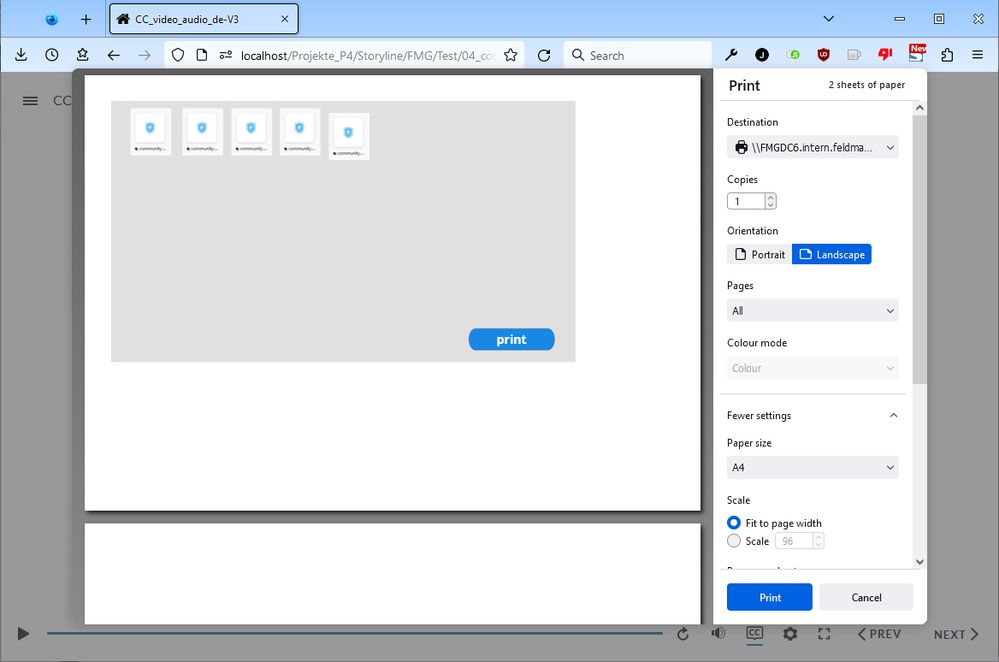This screenshot has height=662, width=999.
Task: Click the first community thumbnail in preview
Action: coord(150,132)
